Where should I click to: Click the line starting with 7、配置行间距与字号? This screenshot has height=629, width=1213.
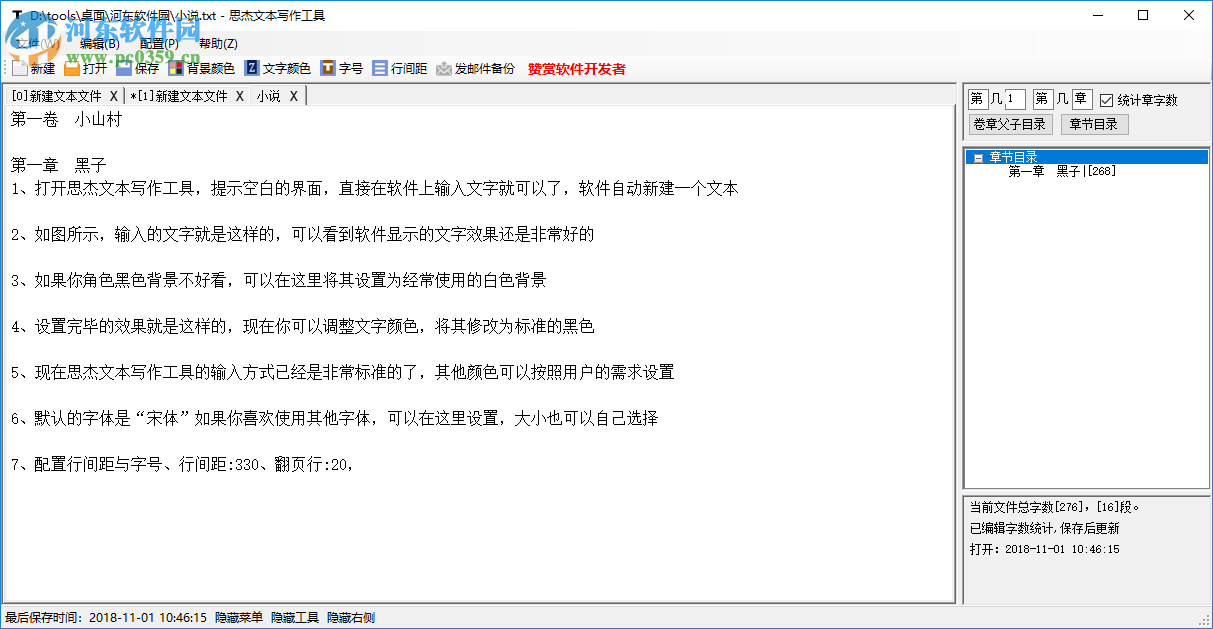pyautogui.click(x=183, y=464)
